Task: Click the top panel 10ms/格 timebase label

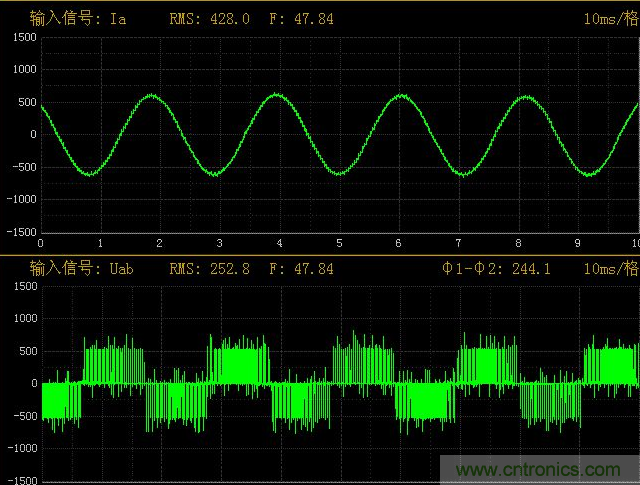Action: pos(611,19)
